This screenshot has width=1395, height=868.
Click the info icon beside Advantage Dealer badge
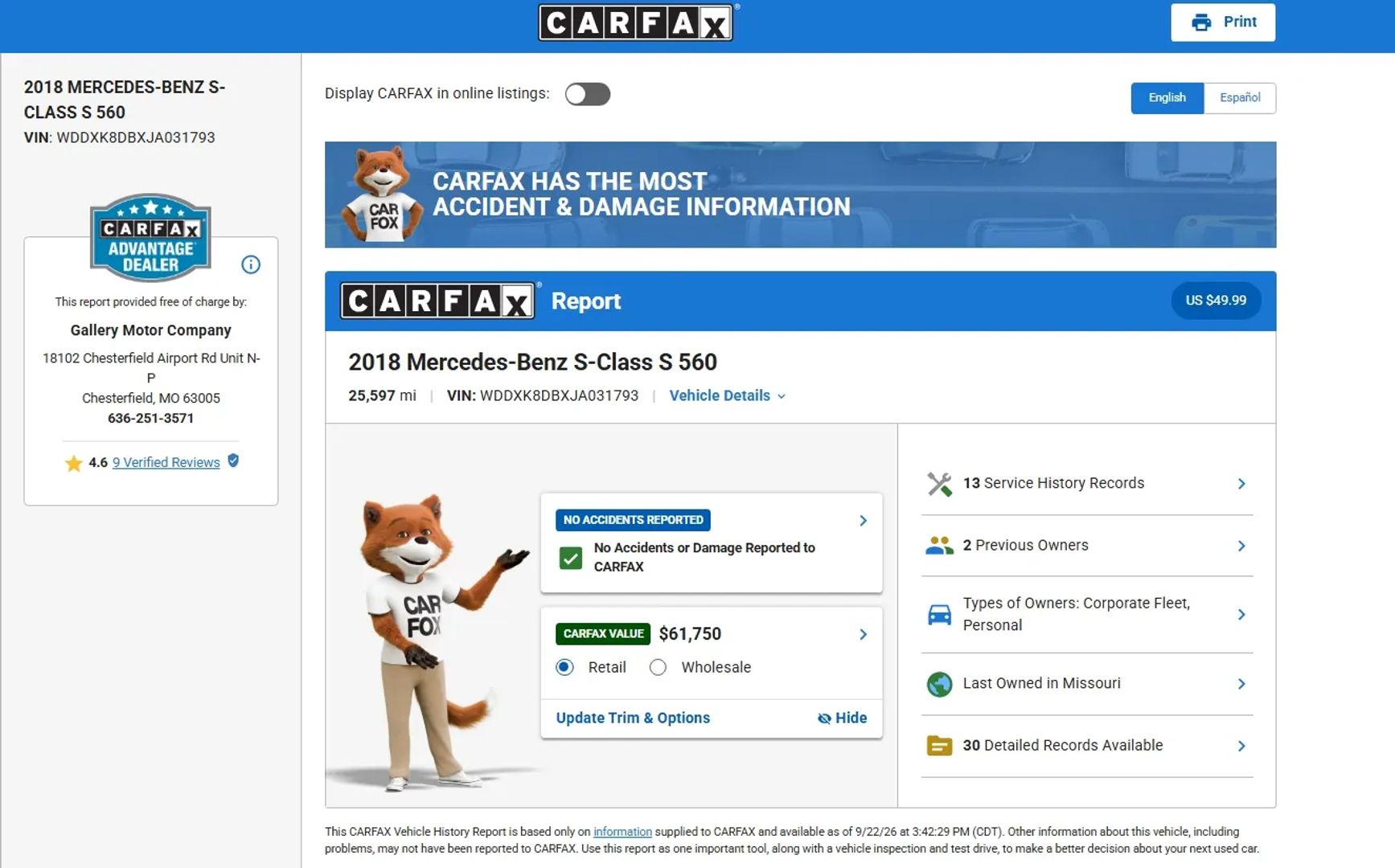tap(251, 264)
